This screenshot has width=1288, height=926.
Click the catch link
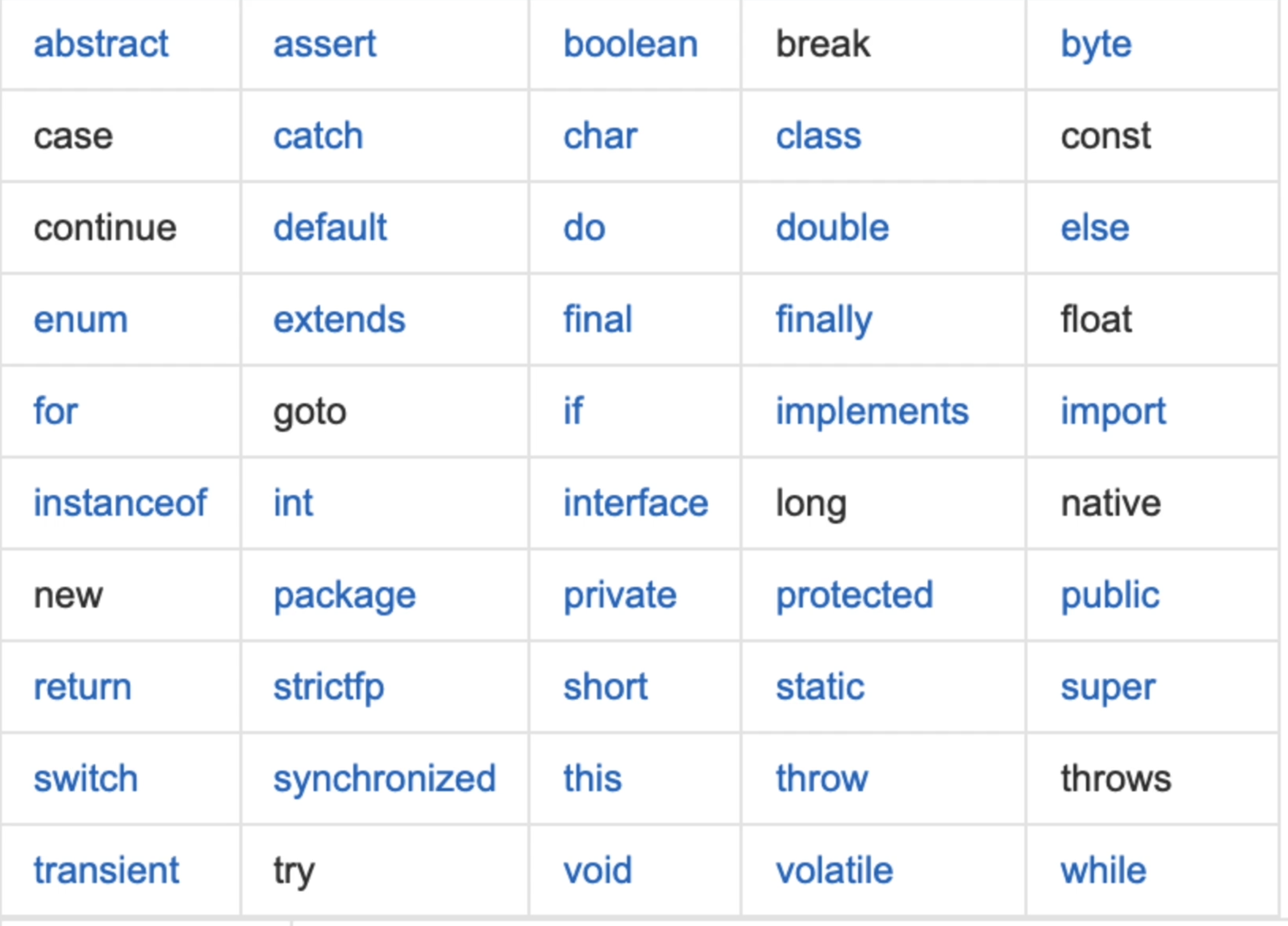point(318,136)
